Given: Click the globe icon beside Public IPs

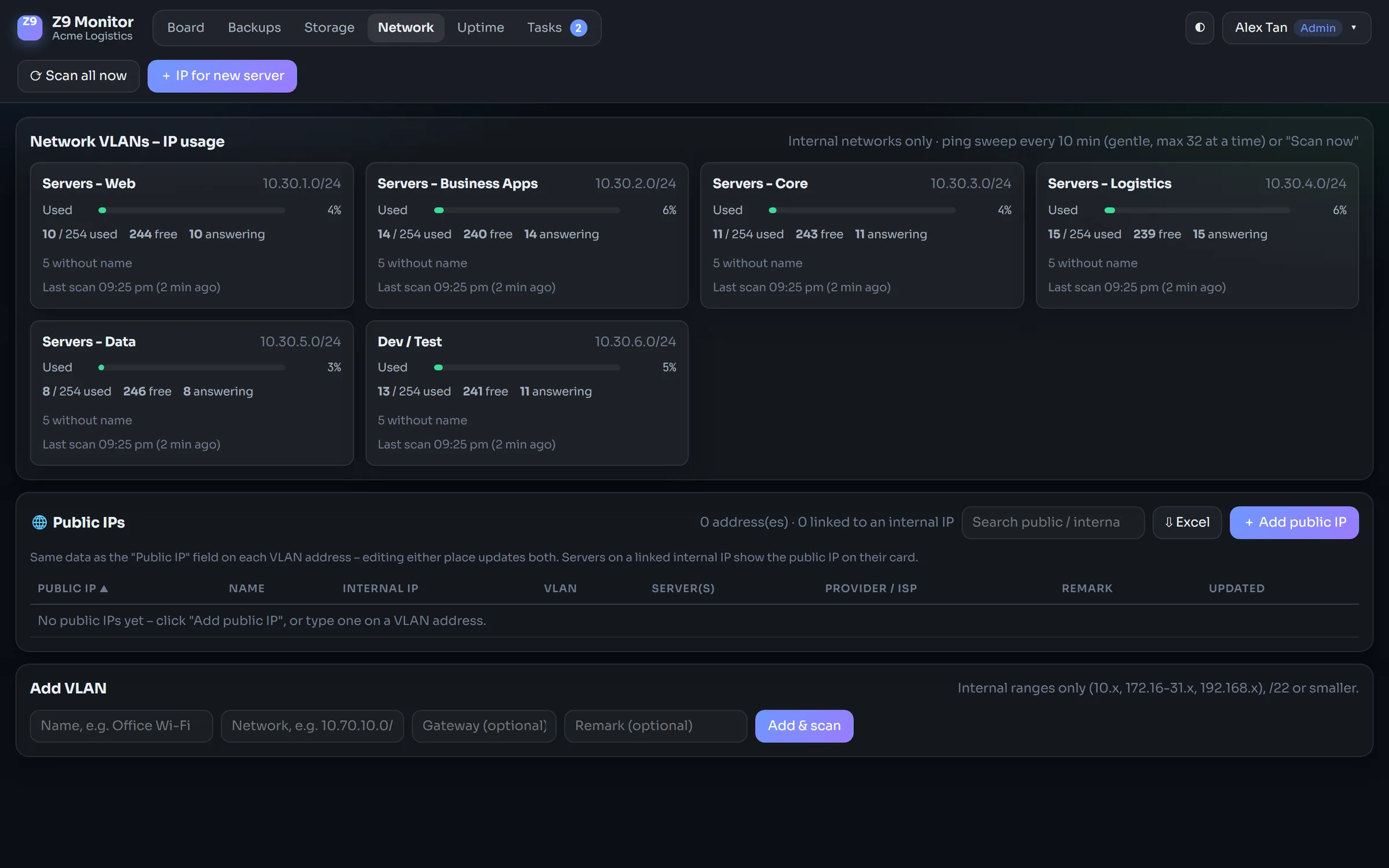Looking at the screenshot, I should tap(39, 523).
